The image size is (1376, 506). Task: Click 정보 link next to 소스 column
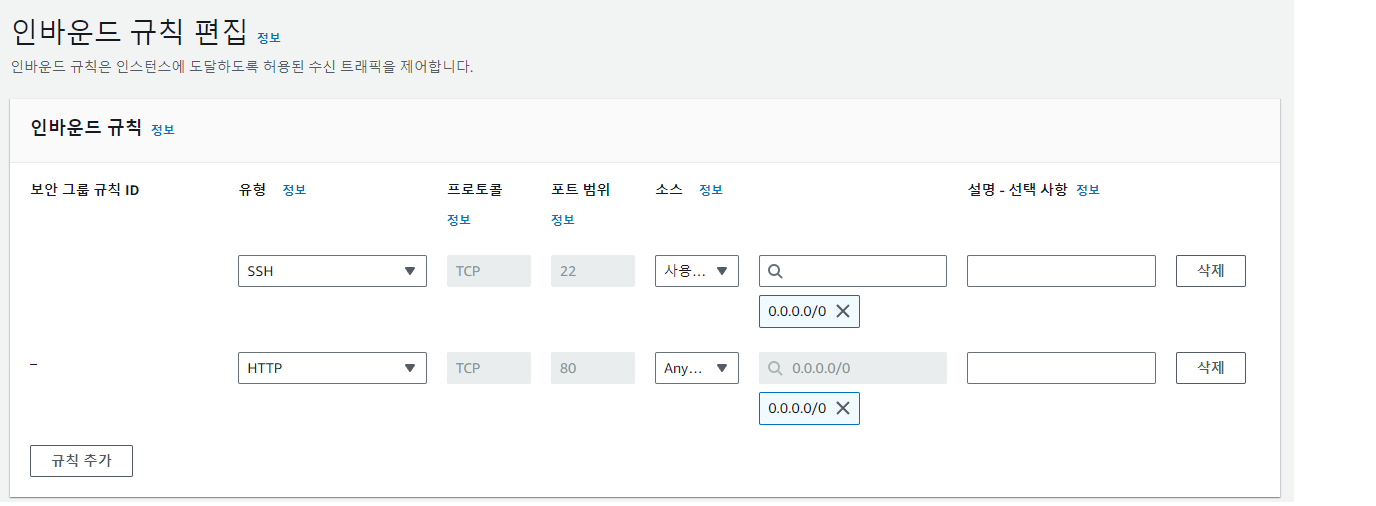pos(711,190)
